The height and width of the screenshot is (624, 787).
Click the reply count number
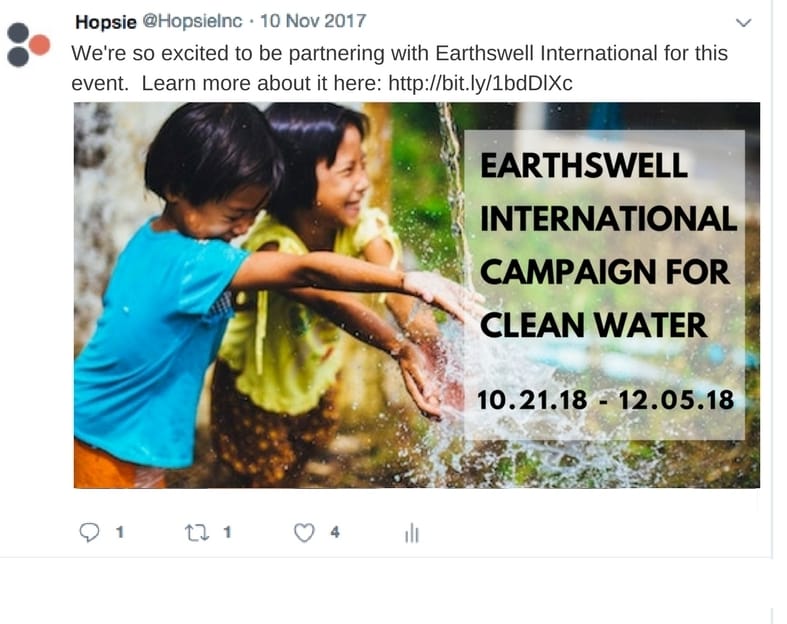click(120, 532)
